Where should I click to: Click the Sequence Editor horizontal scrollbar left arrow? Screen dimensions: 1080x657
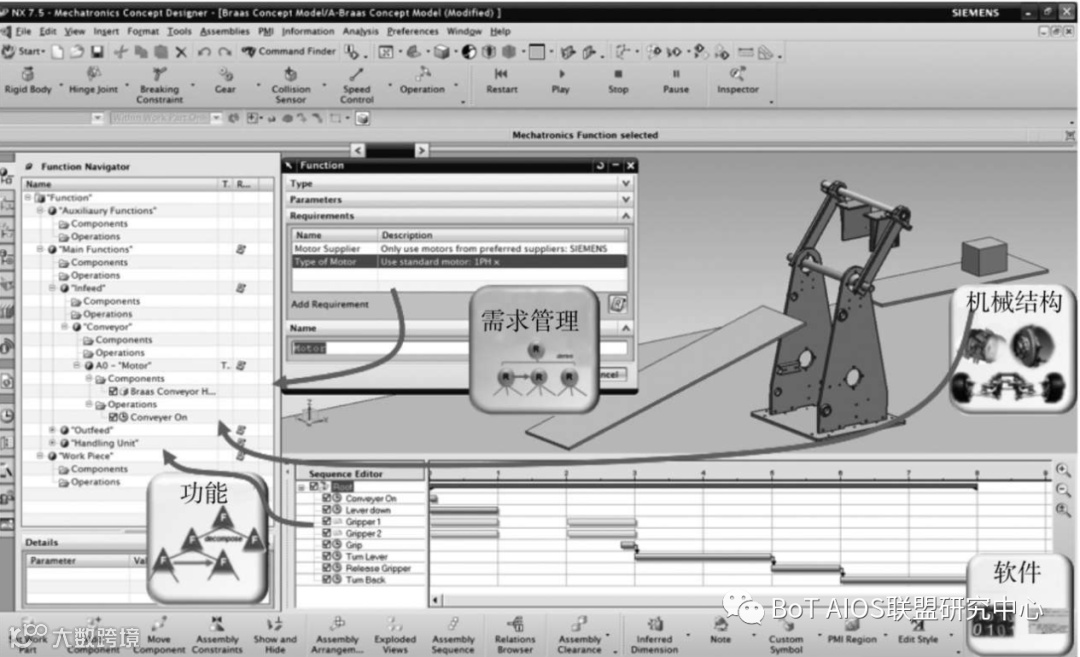pyautogui.click(x=435, y=600)
